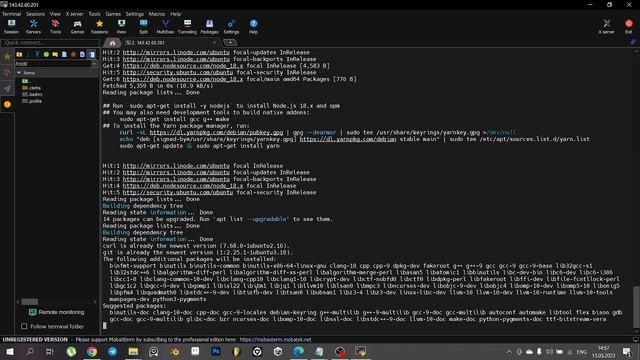Open security.ubuntu.com link on first Hit:5 line

tap(178, 72)
